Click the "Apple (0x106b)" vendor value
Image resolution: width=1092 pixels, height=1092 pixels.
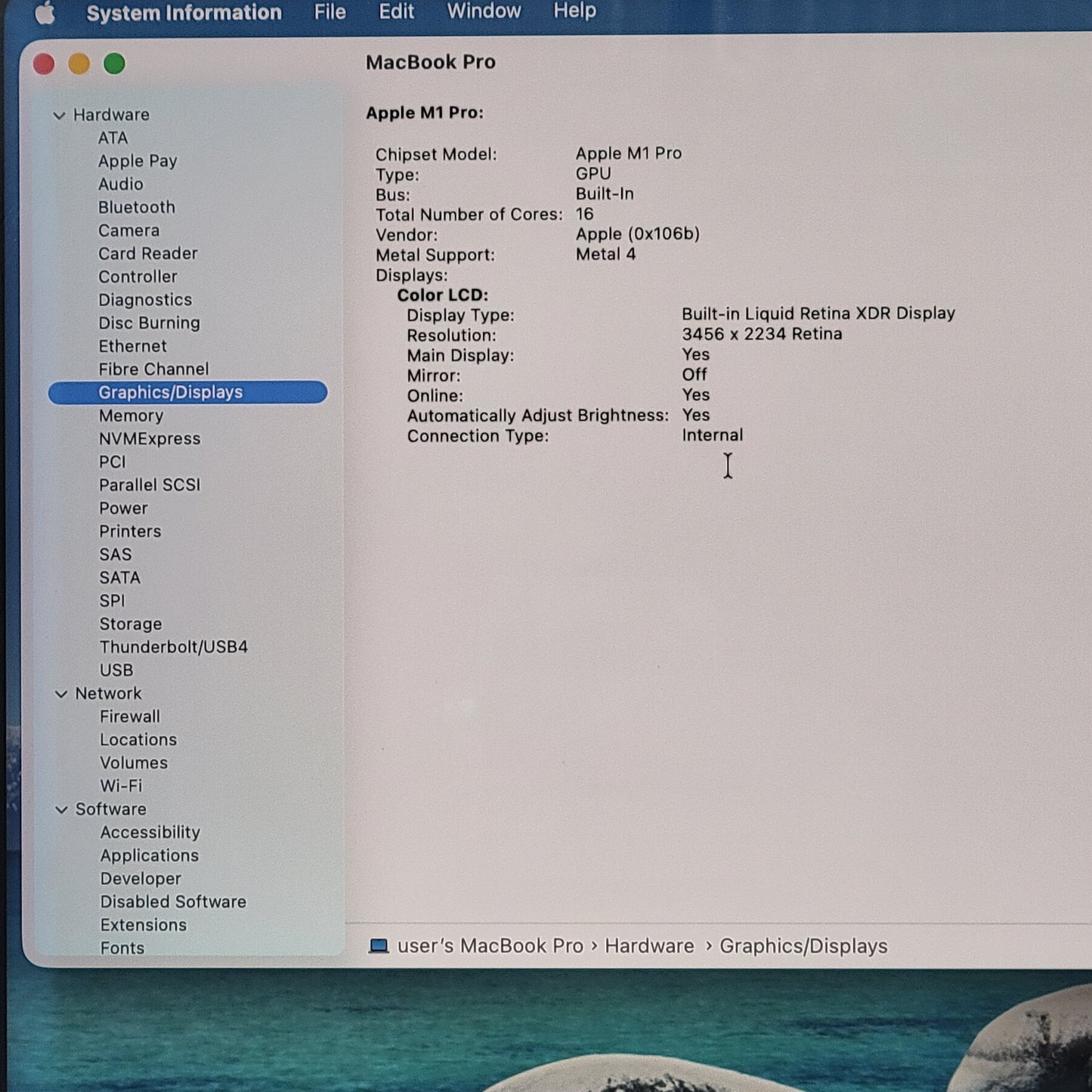click(638, 234)
